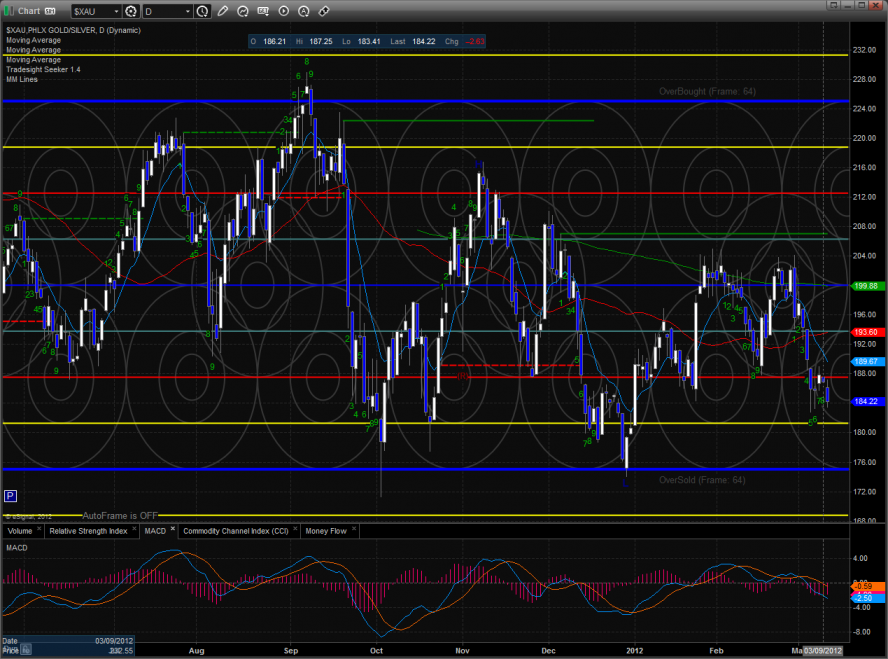Click the SET settings icon in toolbar
The width and height of the screenshot is (888, 659).
(264, 11)
